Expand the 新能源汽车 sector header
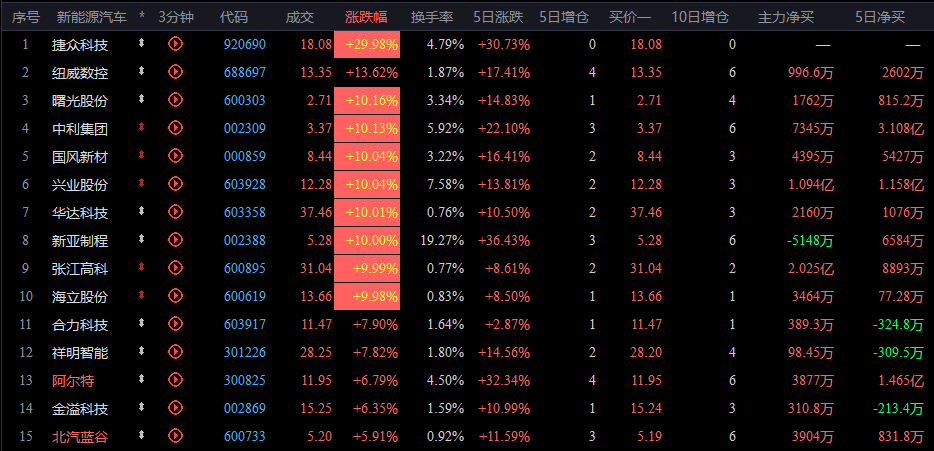The width and height of the screenshot is (934, 451). (x=91, y=17)
